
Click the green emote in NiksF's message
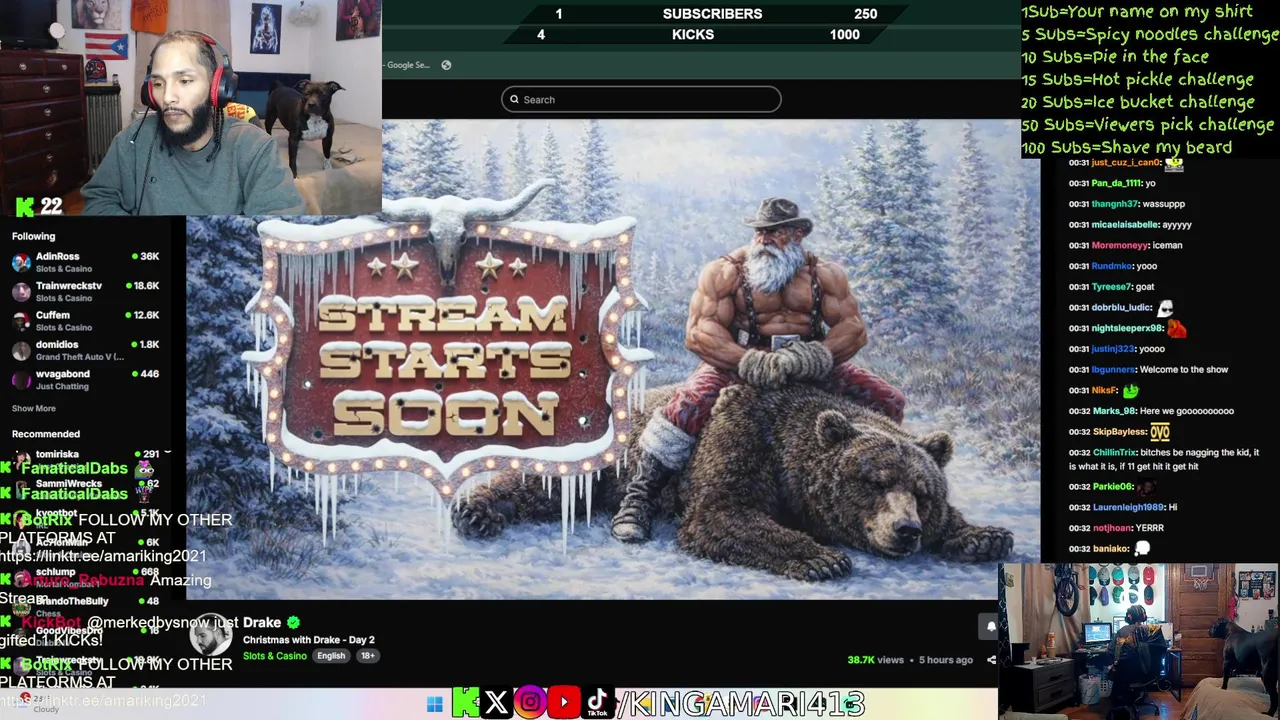pos(1130,391)
